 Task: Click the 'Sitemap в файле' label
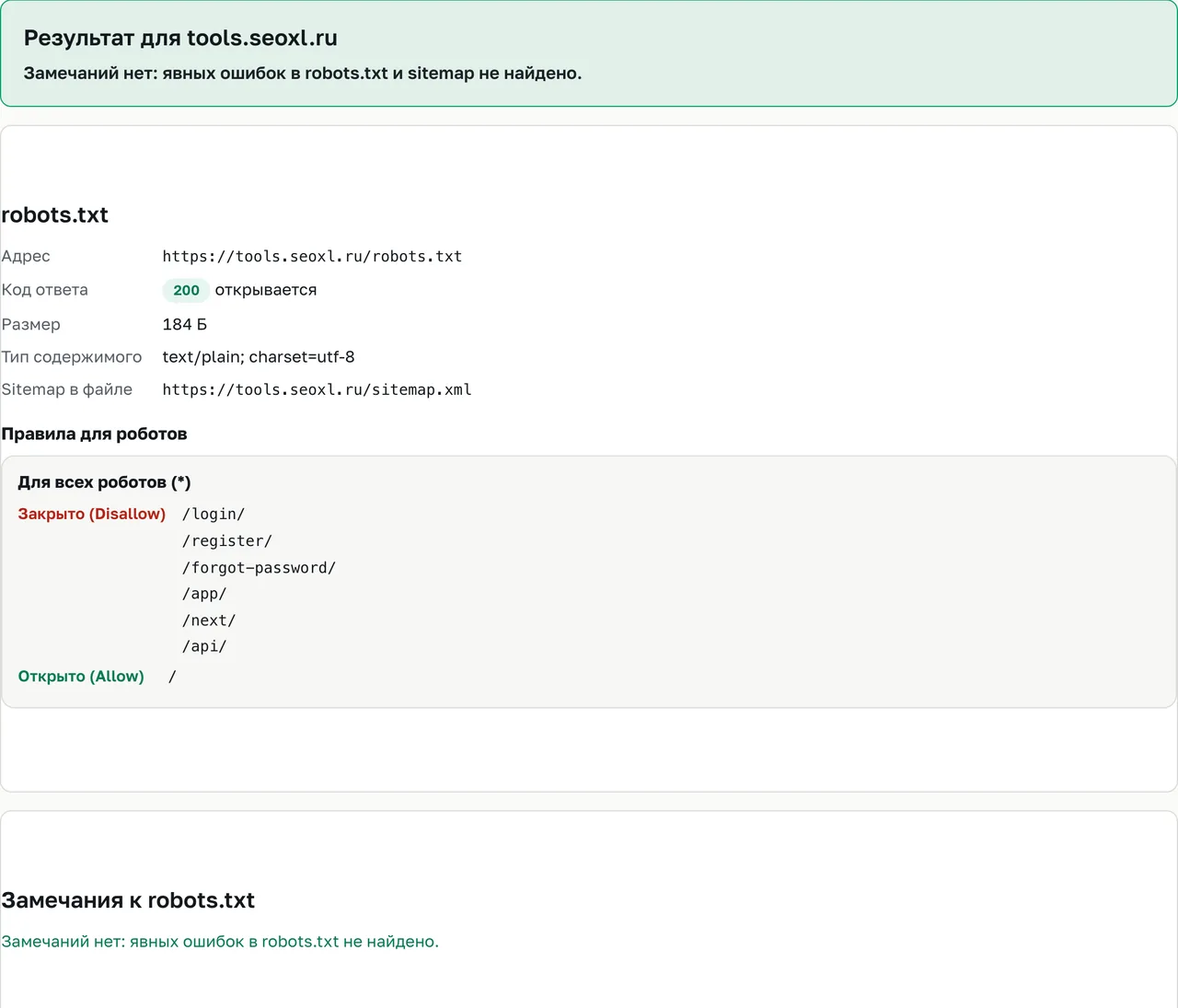click(x=67, y=389)
